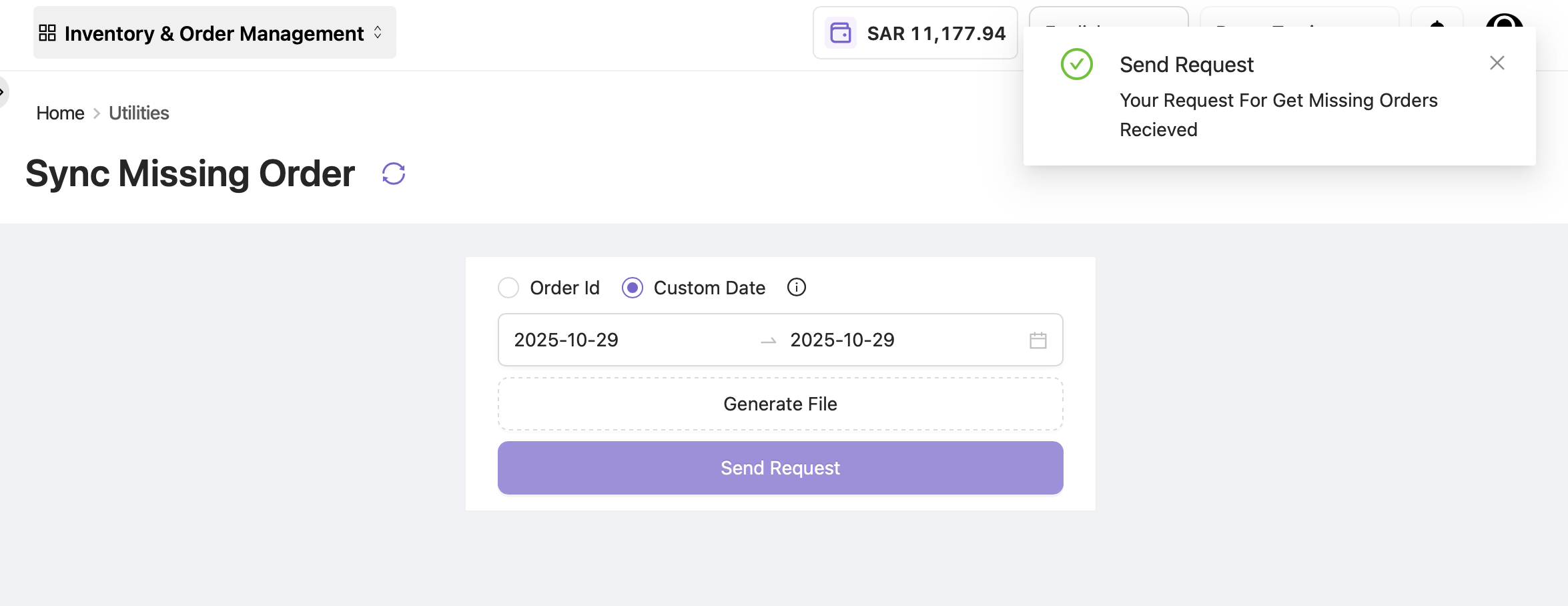Dismiss the Send Request notification
Screen dimensions: 1568x606
tap(1497, 62)
